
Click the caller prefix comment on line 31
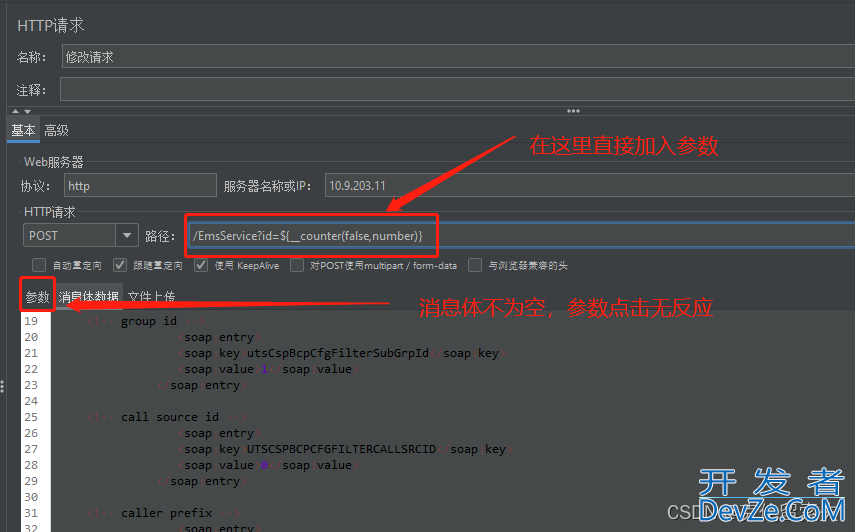[163, 513]
